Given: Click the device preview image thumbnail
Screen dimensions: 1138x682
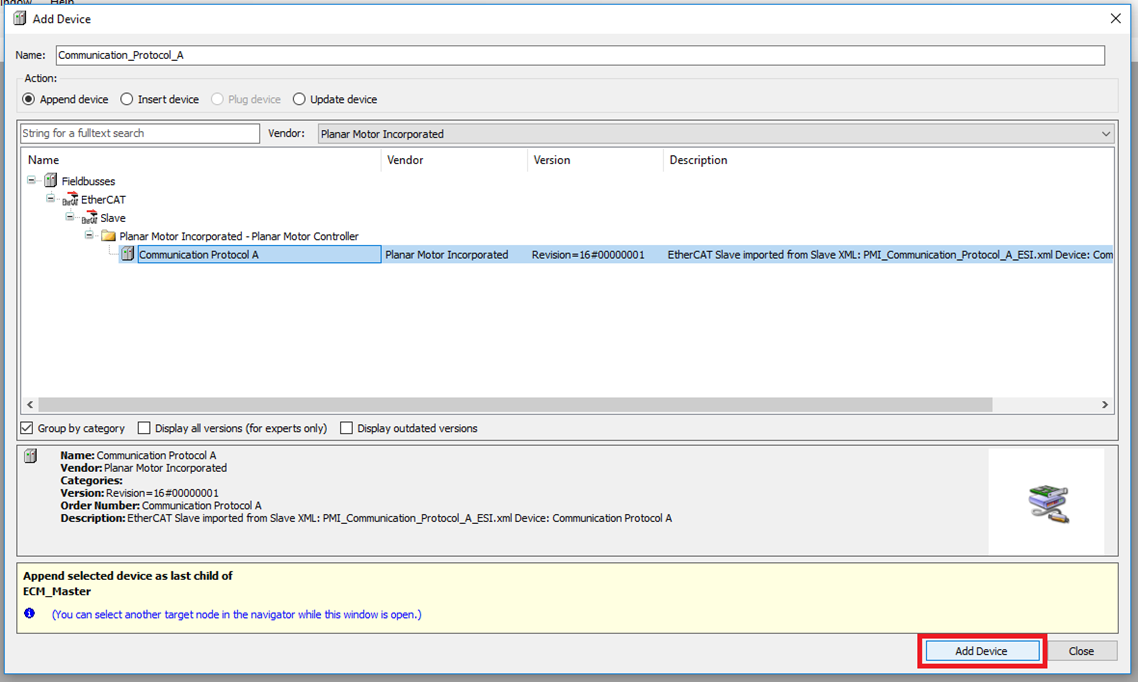Looking at the screenshot, I should (x=1047, y=501).
